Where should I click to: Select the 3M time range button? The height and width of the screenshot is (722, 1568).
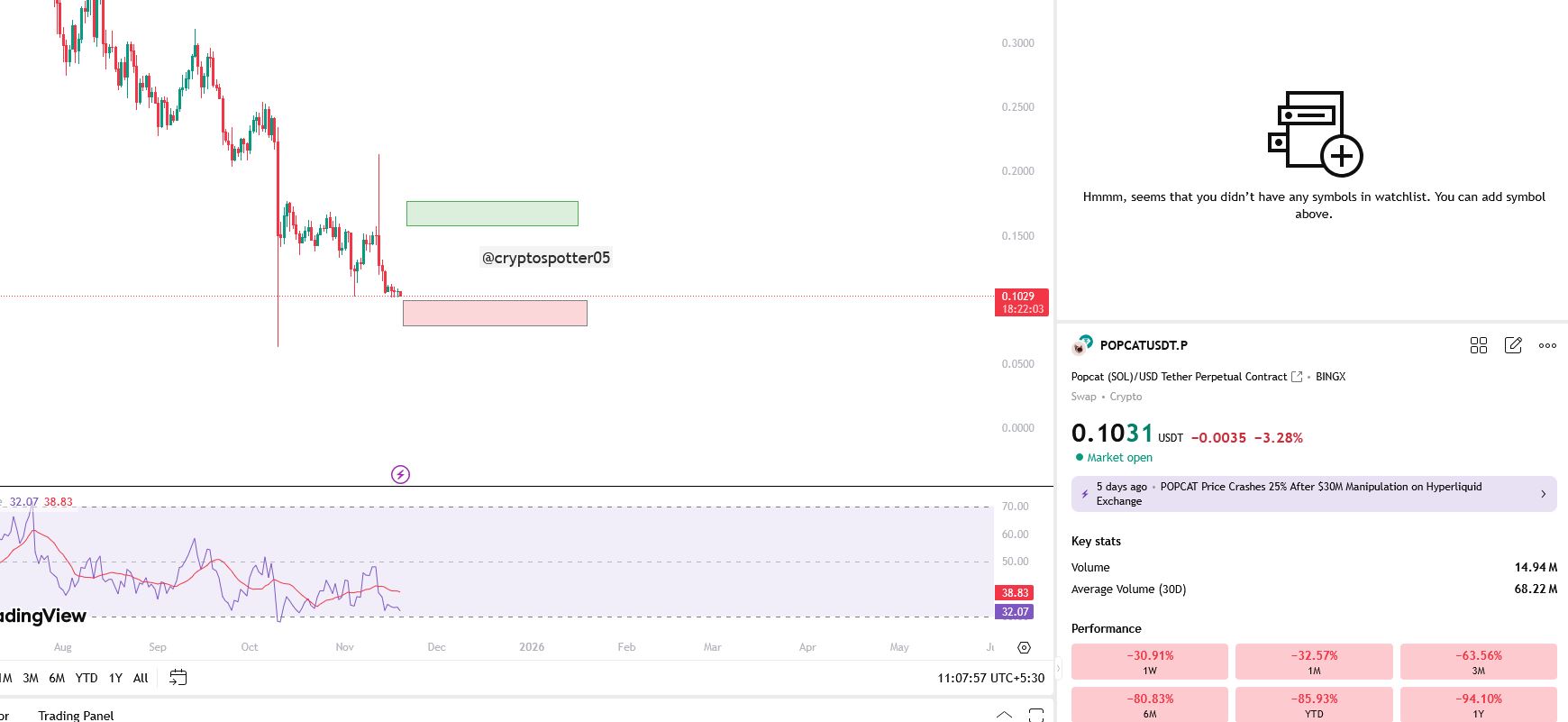click(x=31, y=678)
